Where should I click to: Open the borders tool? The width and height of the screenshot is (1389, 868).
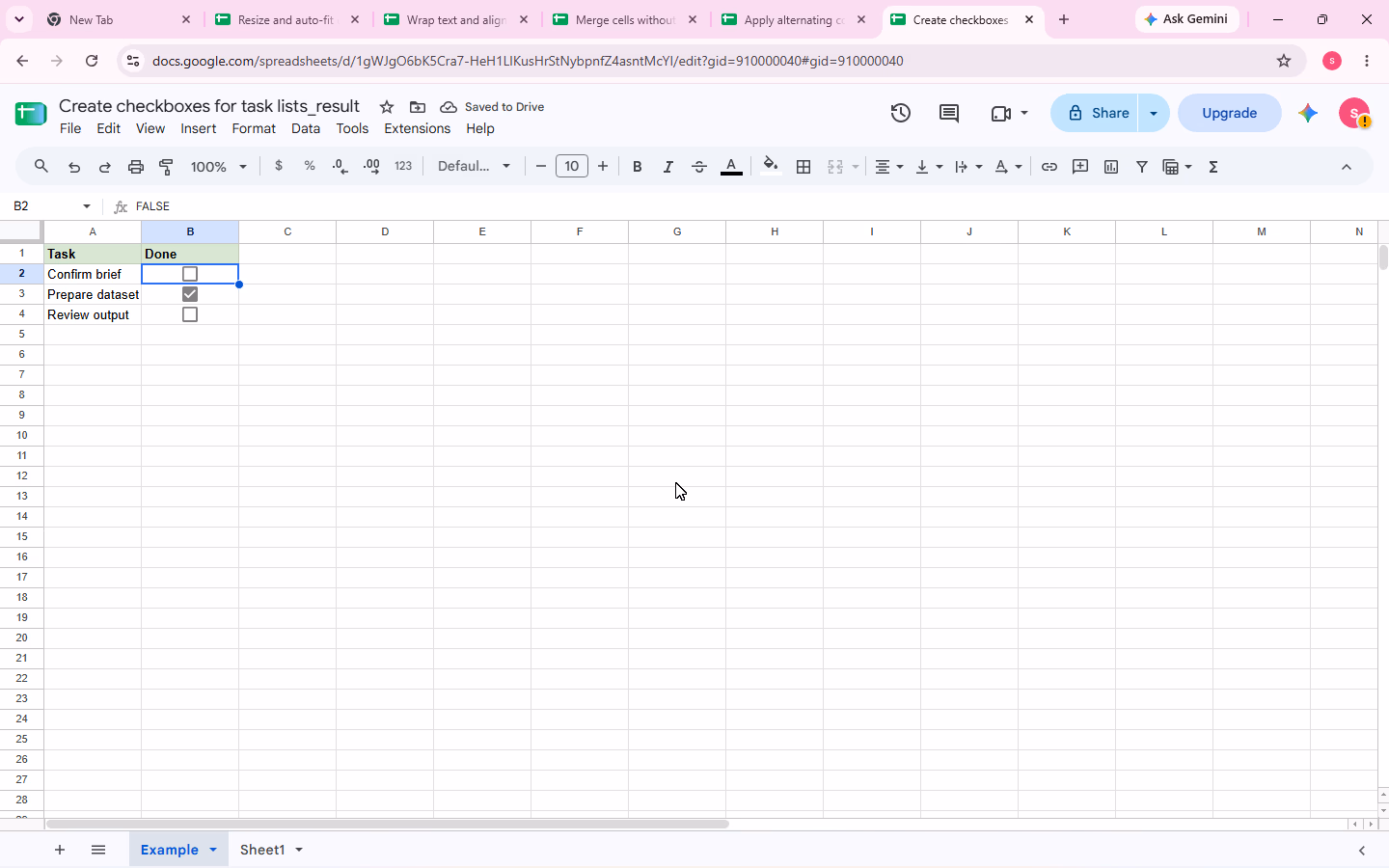point(803,167)
